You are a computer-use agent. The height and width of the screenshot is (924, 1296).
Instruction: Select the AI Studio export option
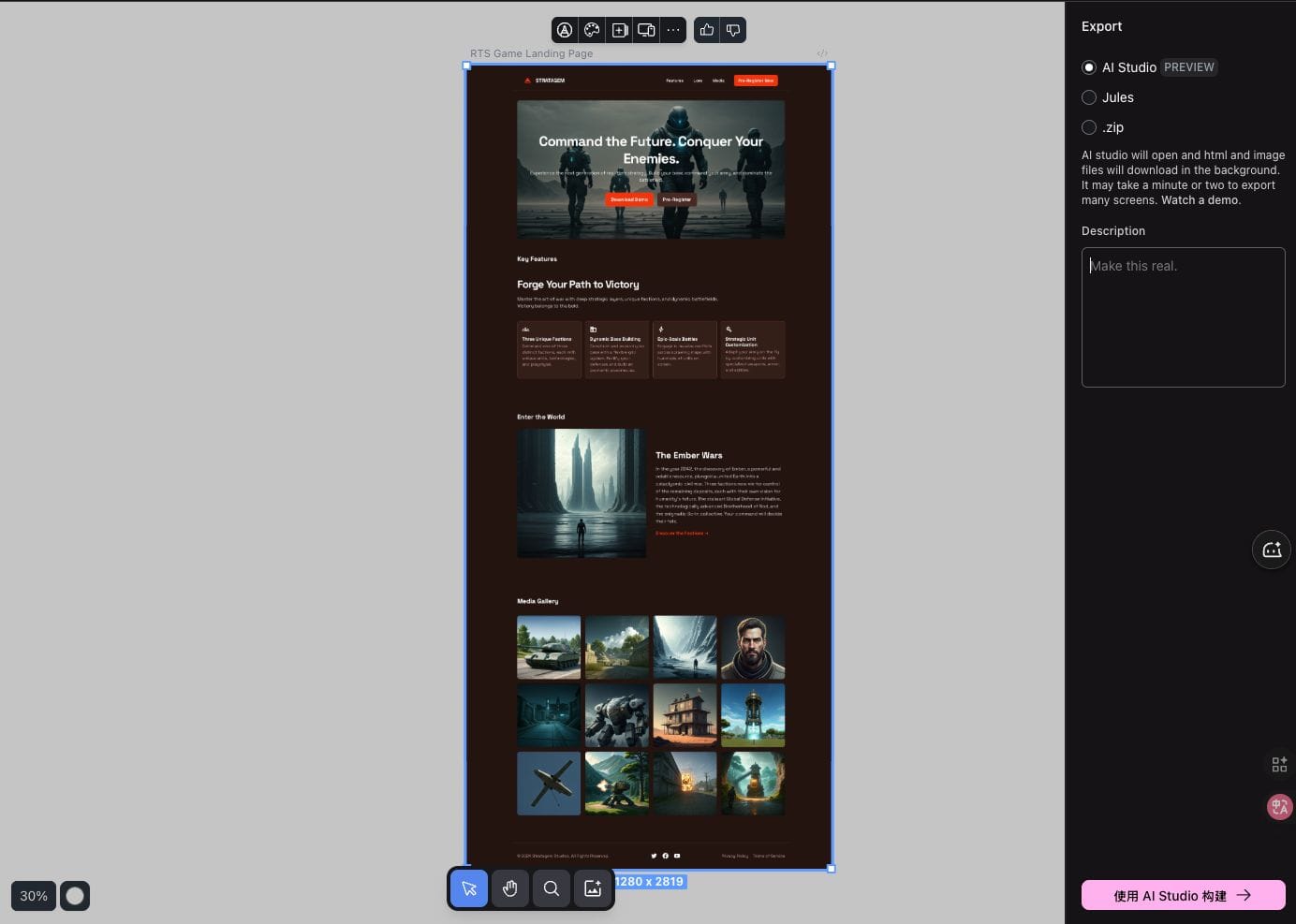point(1089,67)
